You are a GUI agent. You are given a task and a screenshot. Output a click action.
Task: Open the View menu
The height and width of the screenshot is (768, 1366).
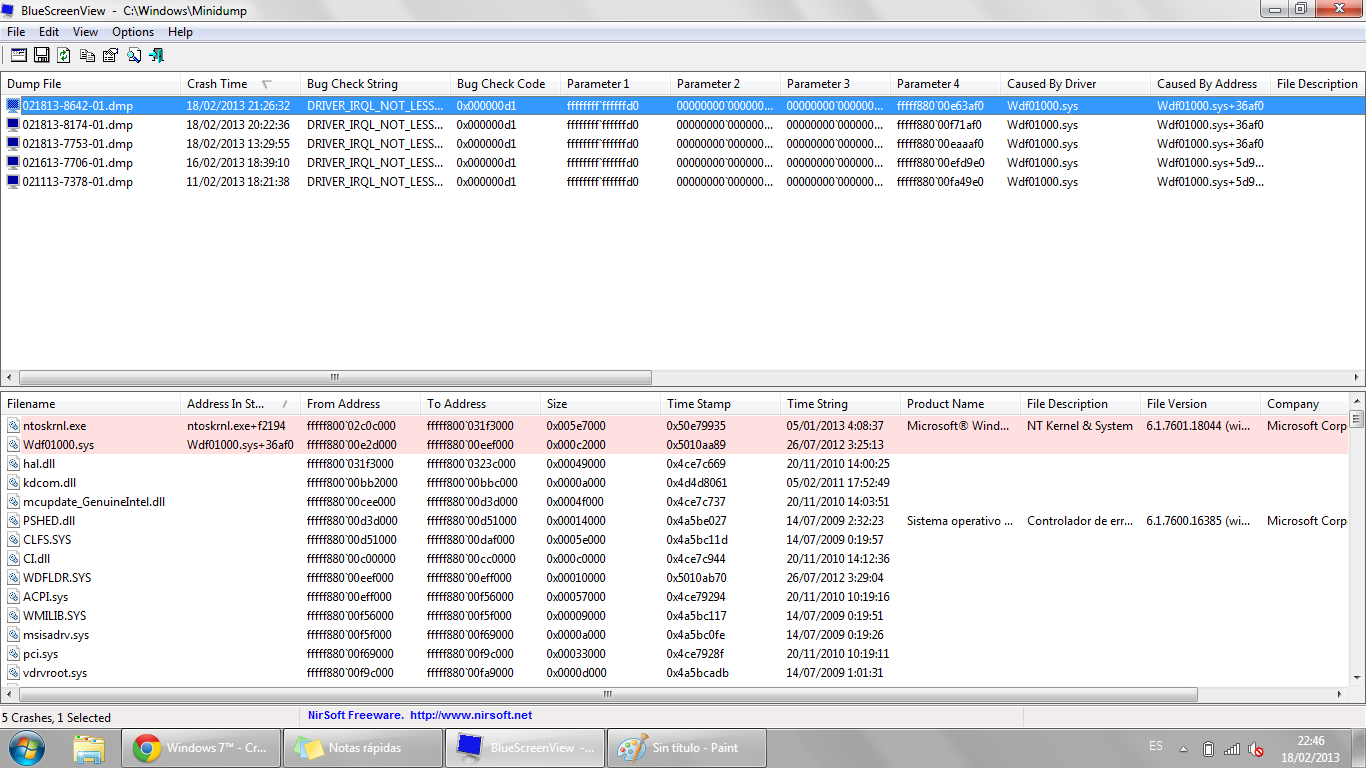click(x=85, y=32)
